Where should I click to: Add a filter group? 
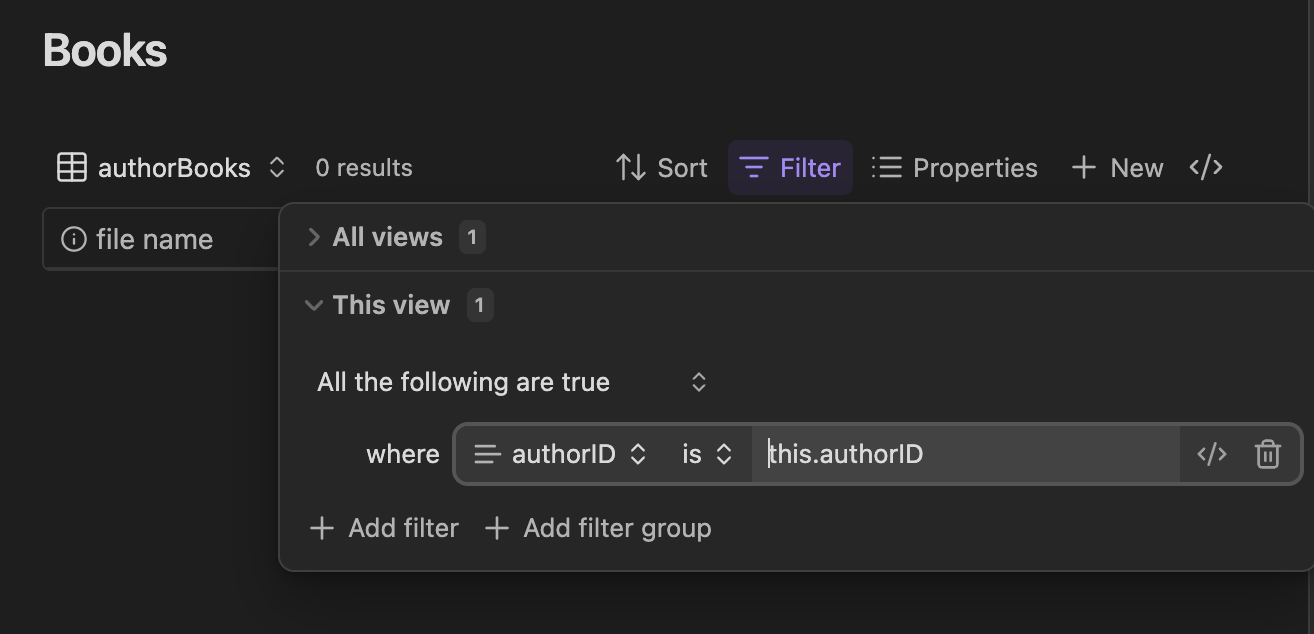[597, 528]
